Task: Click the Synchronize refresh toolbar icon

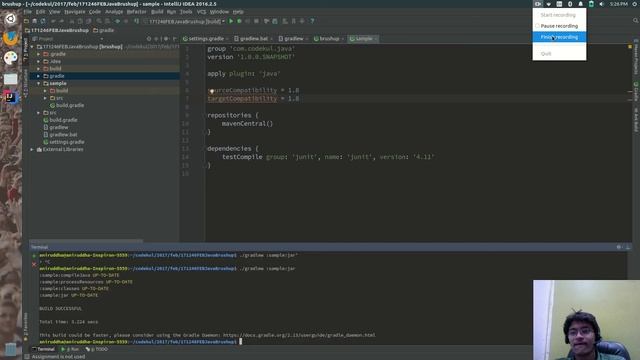Action: (43, 21)
